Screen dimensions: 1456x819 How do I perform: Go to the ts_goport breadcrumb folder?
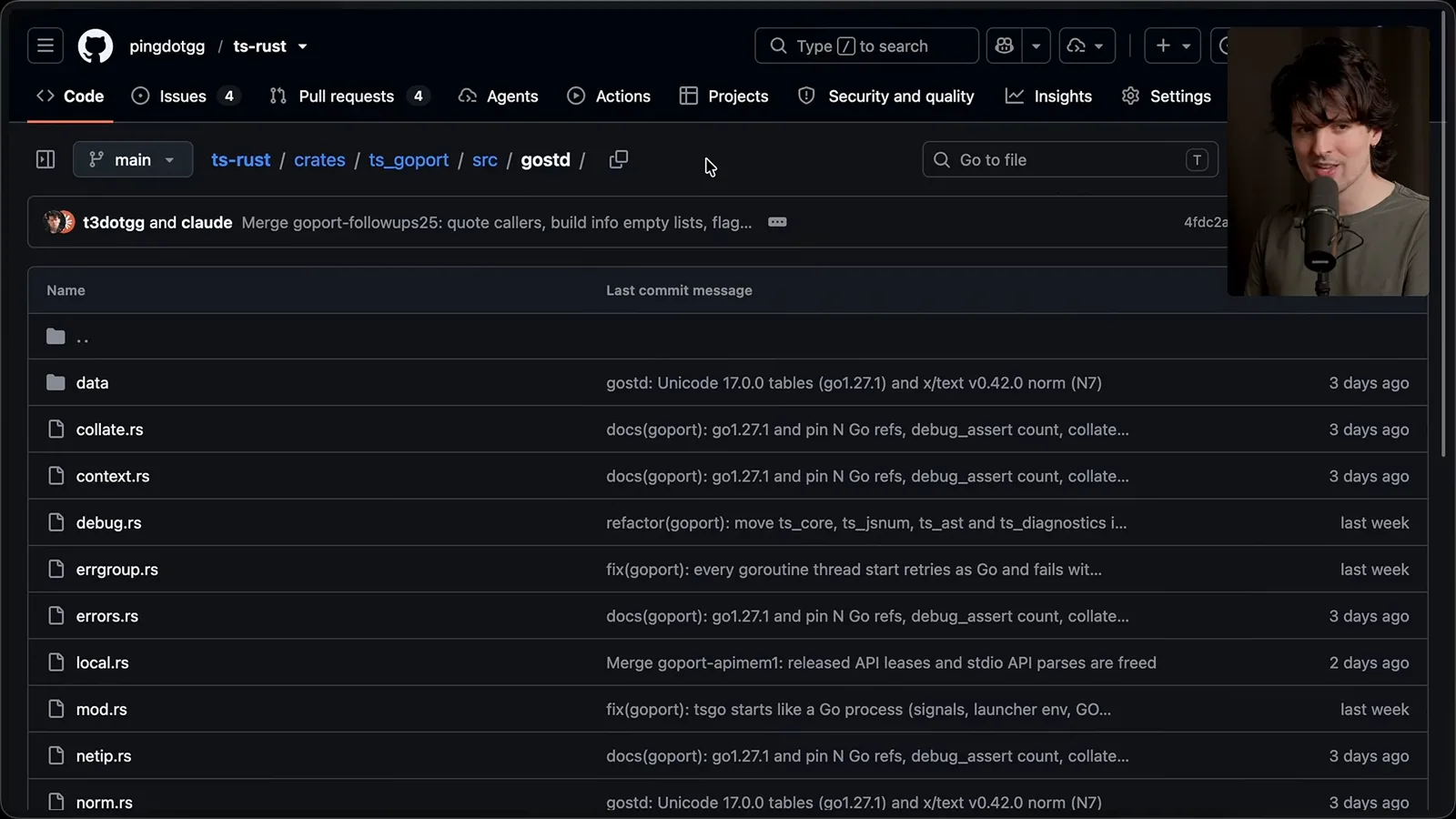[x=409, y=159]
